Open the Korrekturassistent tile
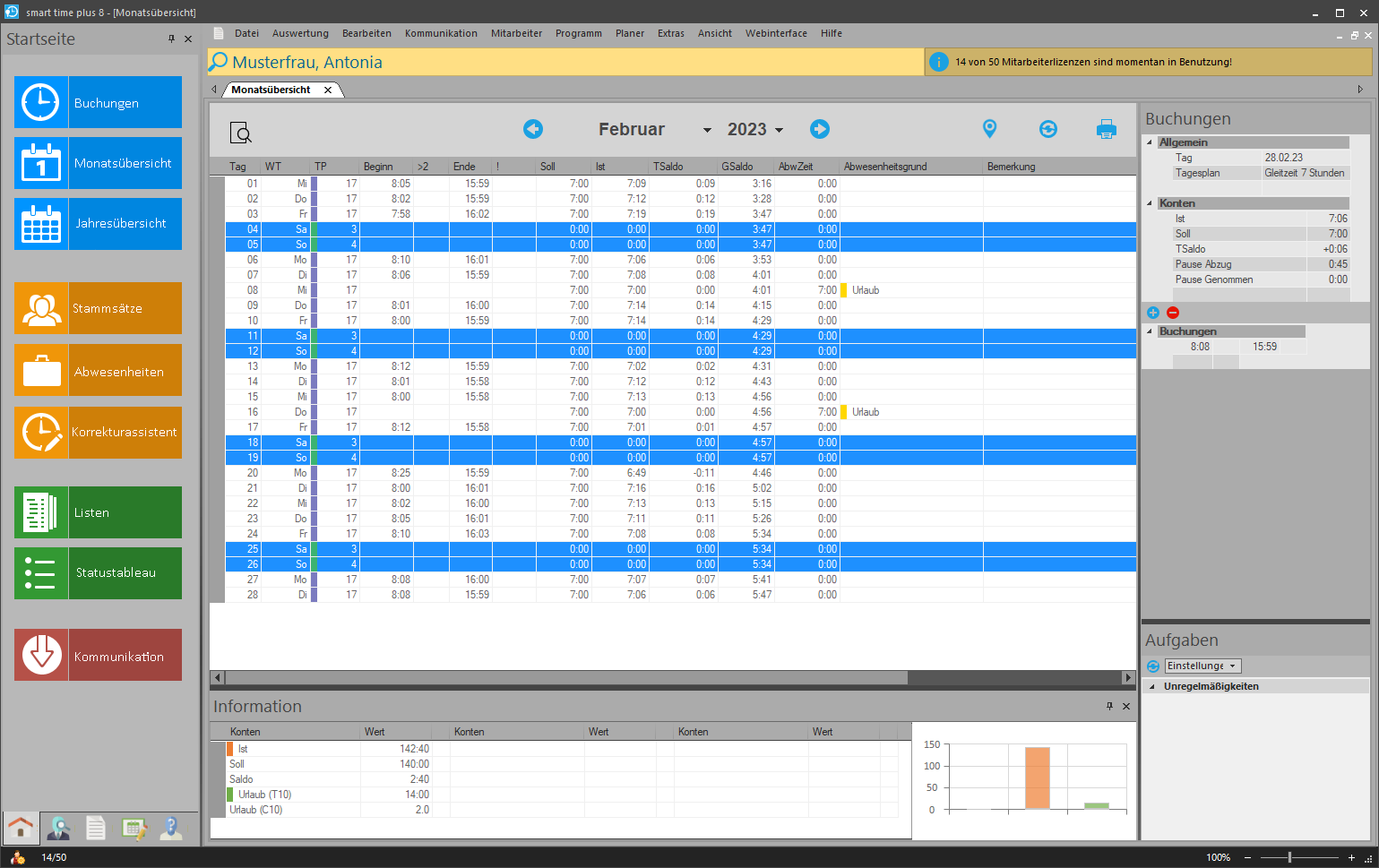This screenshot has height=868, width=1379. pos(98,432)
